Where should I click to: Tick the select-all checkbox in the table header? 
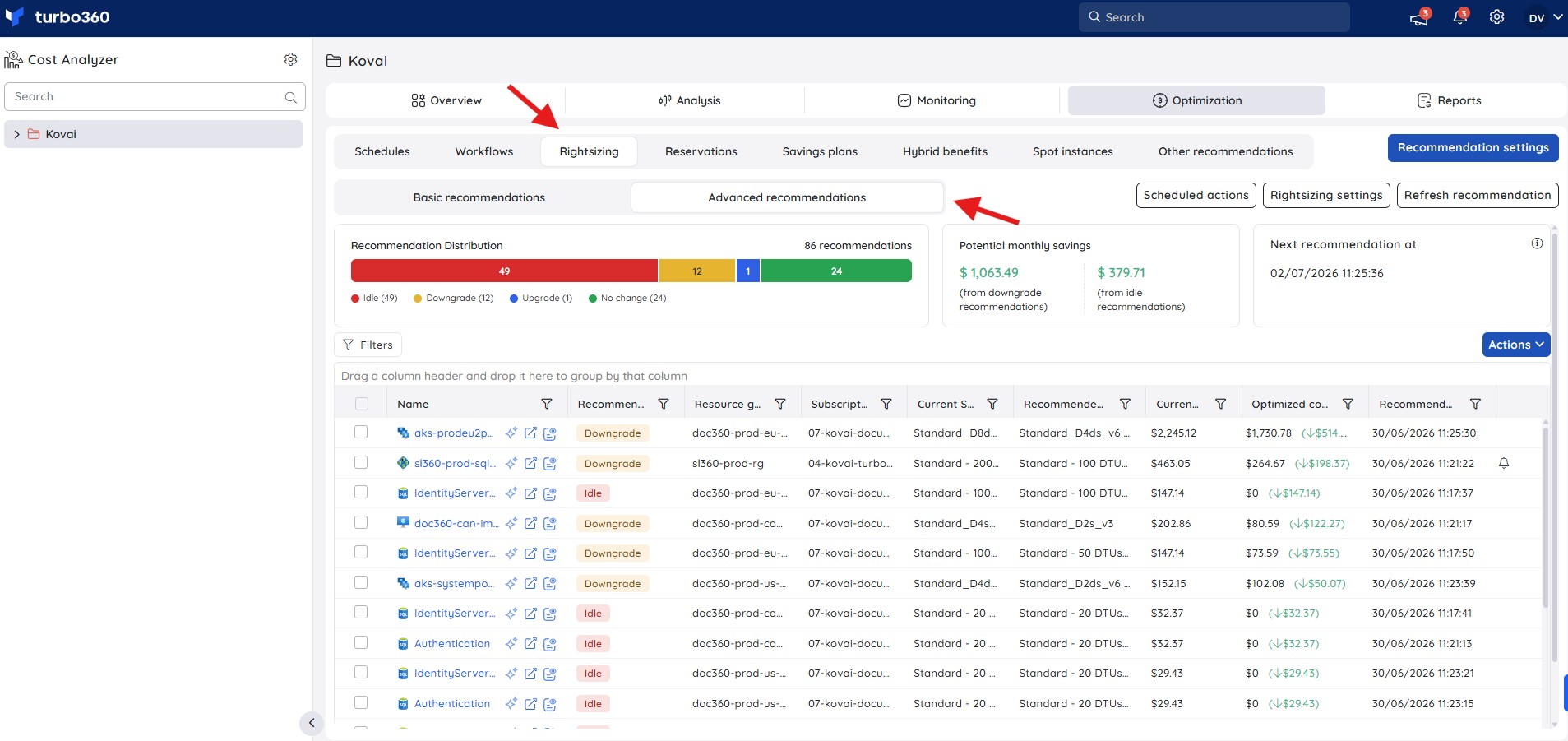coord(362,404)
